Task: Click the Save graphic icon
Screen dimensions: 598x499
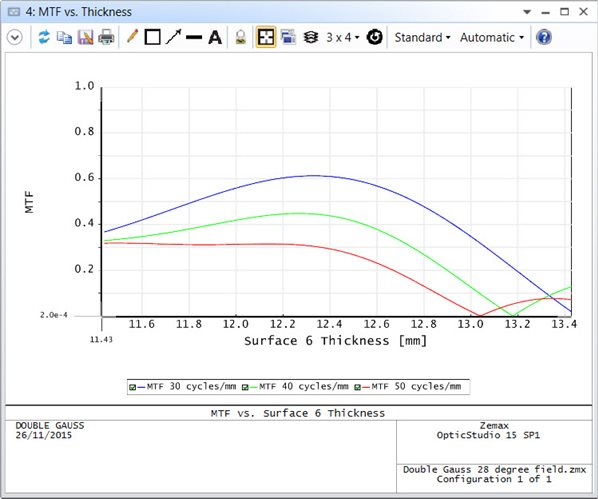Action: [85, 37]
